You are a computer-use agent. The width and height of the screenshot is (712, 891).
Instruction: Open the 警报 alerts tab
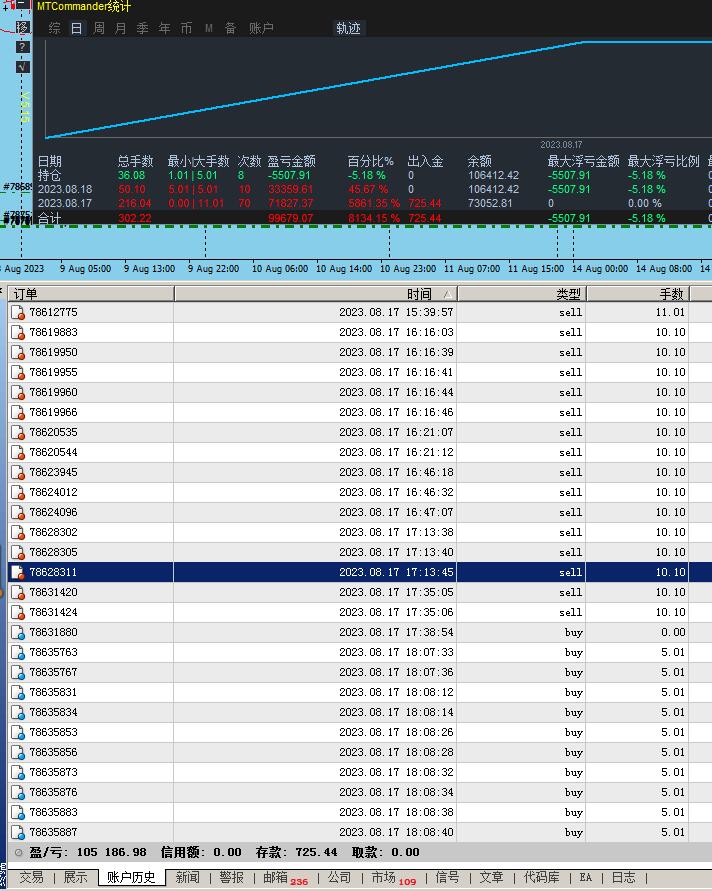coord(231,877)
